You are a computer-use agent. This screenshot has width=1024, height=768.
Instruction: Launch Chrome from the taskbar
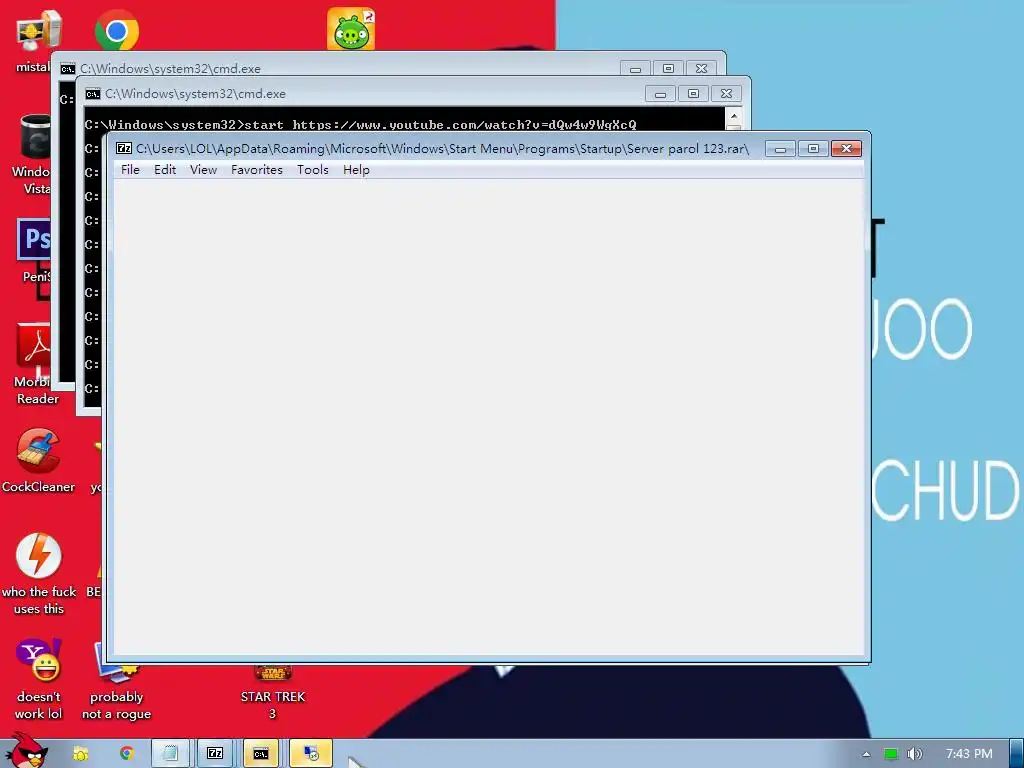pyautogui.click(x=127, y=754)
